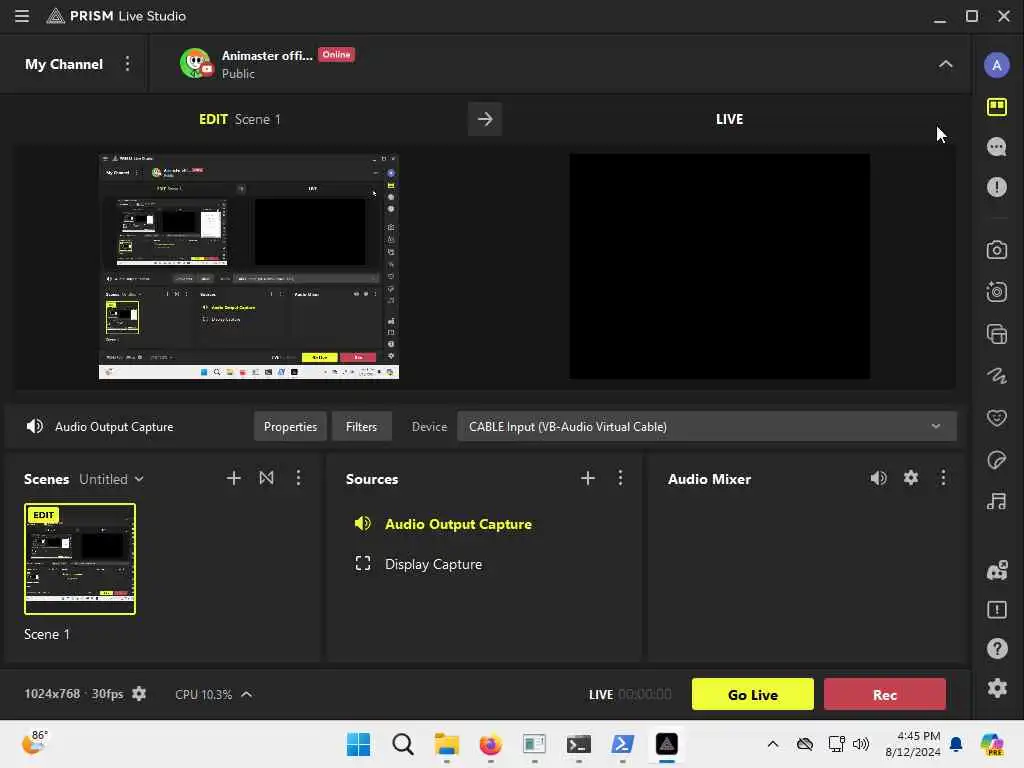The width and height of the screenshot is (1024, 768).
Task: Open the square exclamation notice icon
Action: tap(997, 610)
